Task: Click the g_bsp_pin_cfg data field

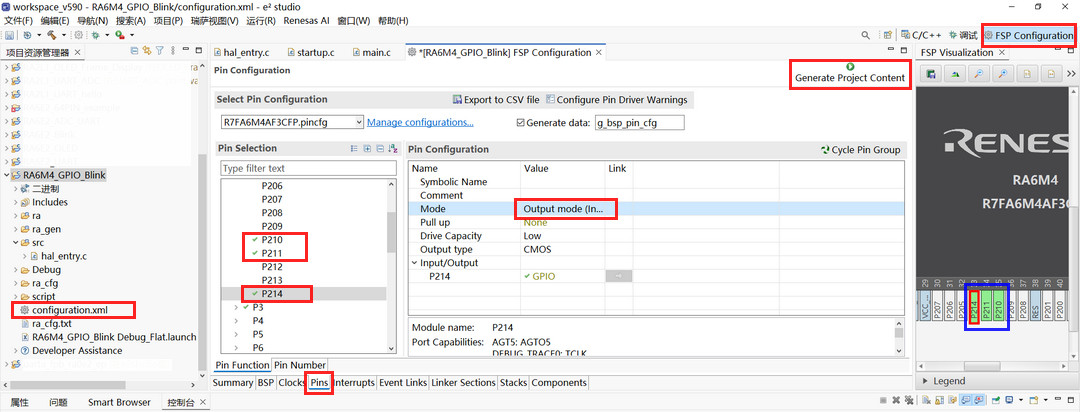Action: (x=640, y=122)
